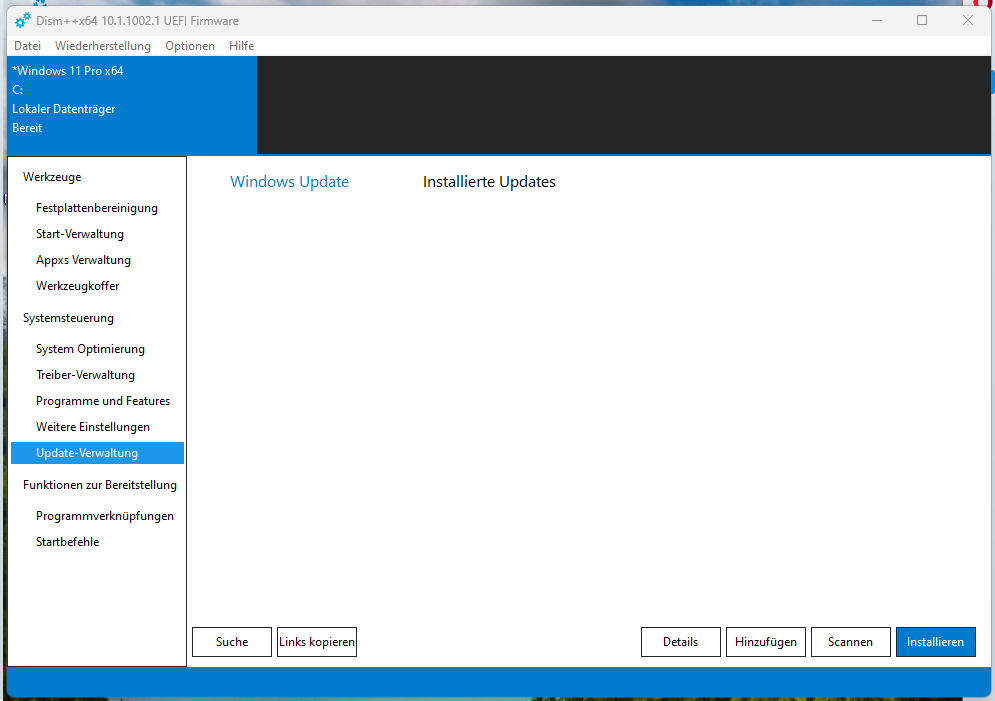
Task: Click the Suche button
Action: click(232, 642)
